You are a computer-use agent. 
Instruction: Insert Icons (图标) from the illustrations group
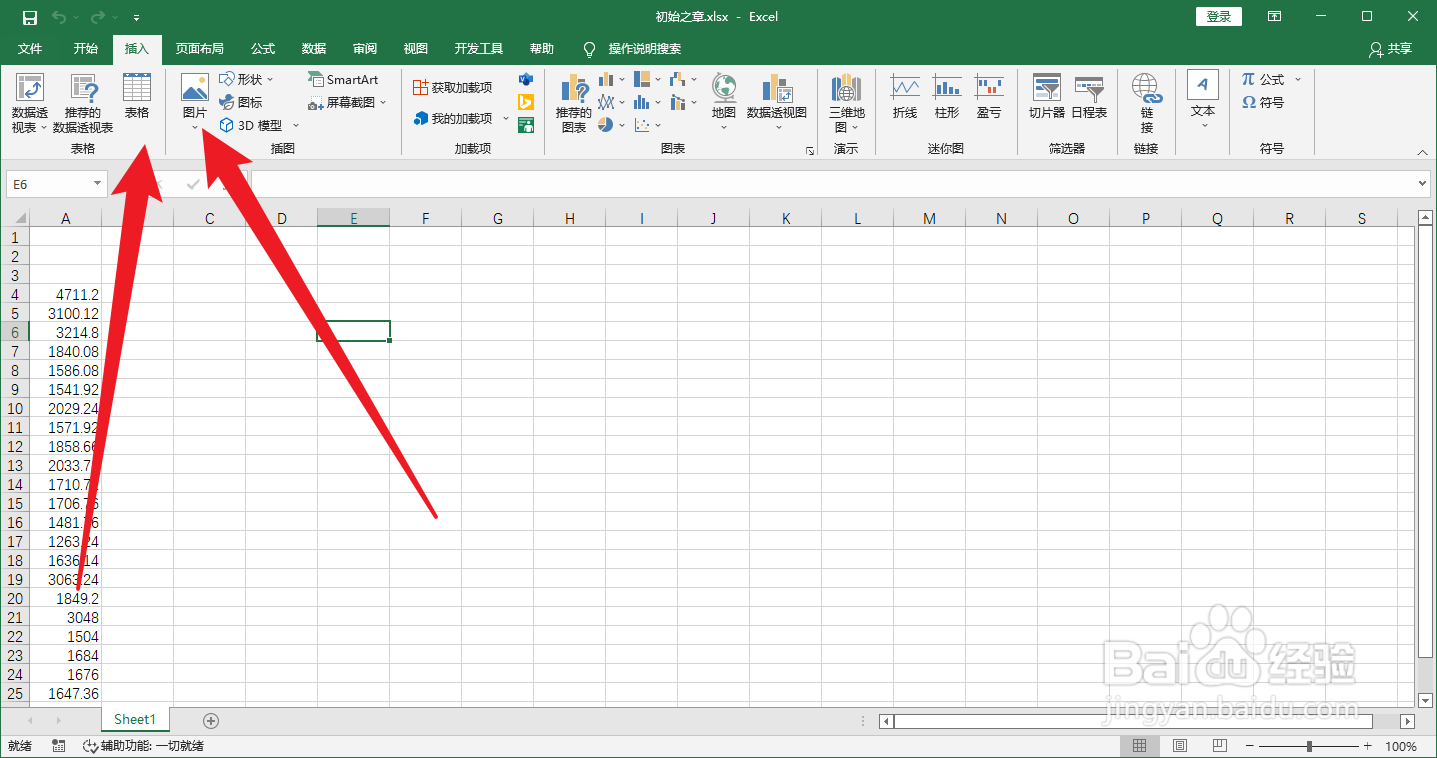click(x=240, y=102)
